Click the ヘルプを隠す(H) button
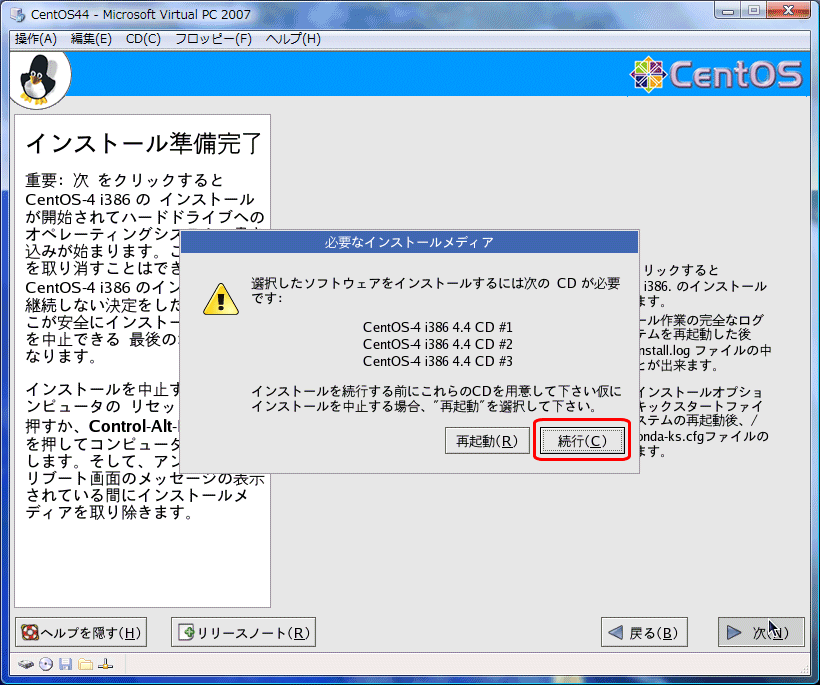Viewport: 820px width, 685px height. [81, 632]
